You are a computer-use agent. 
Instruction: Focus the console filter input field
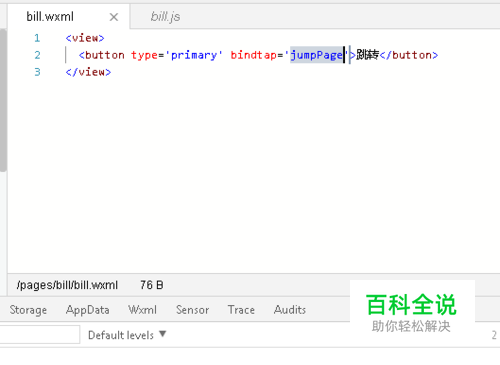coord(40,334)
